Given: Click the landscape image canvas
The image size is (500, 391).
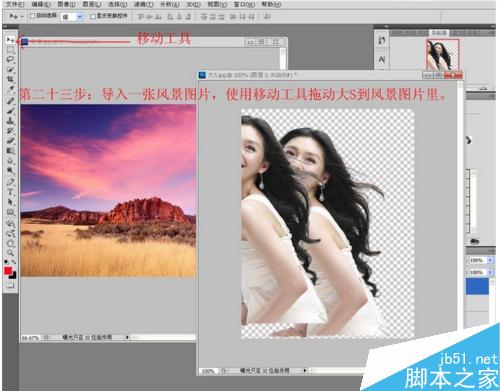Looking at the screenshot, I should (x=108, y=190).
